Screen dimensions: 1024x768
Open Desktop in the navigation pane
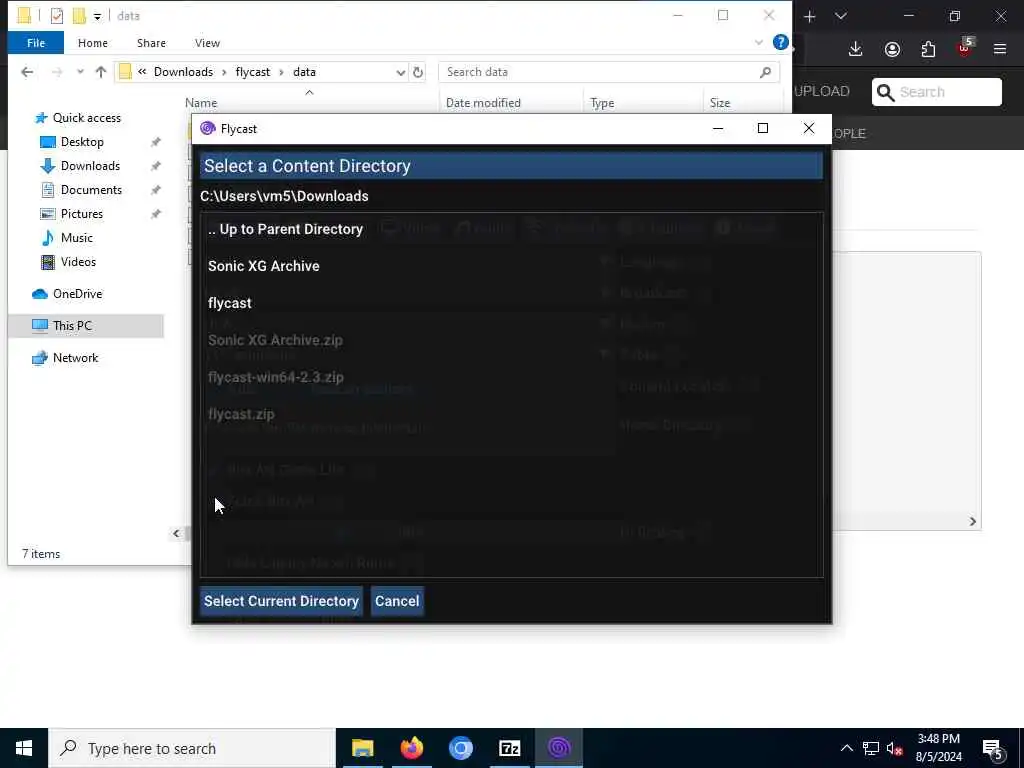tap(82, 142)
